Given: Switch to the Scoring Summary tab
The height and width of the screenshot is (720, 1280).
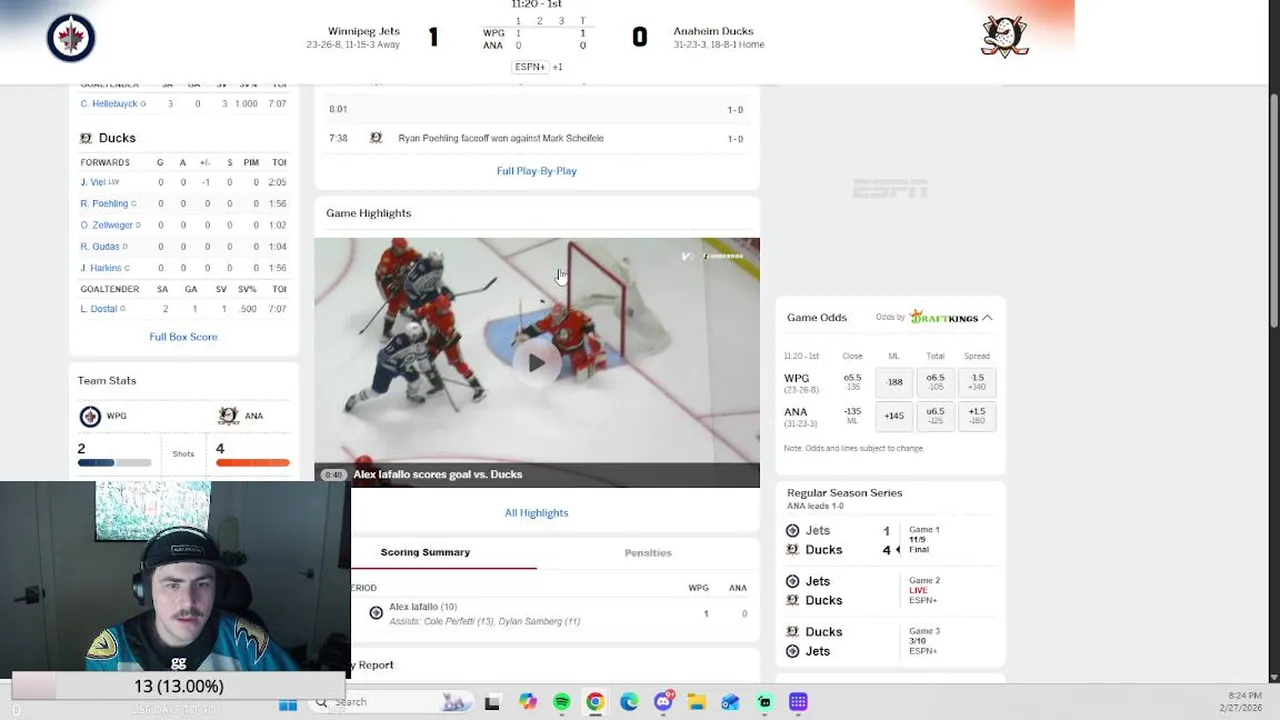Looking at the screenshot, I should click(425, 552).
